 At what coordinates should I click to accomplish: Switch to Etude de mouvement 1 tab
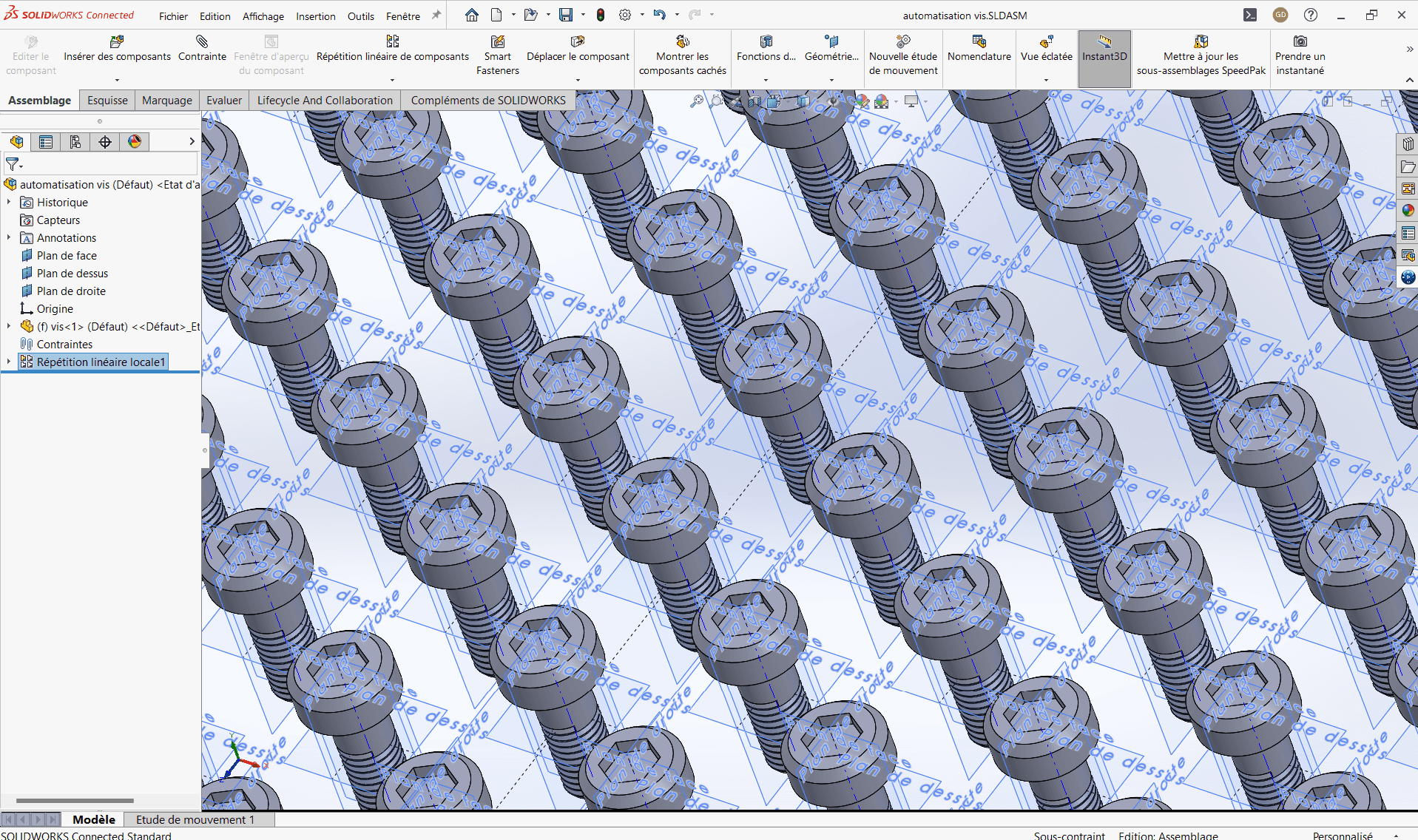[195, 819]
